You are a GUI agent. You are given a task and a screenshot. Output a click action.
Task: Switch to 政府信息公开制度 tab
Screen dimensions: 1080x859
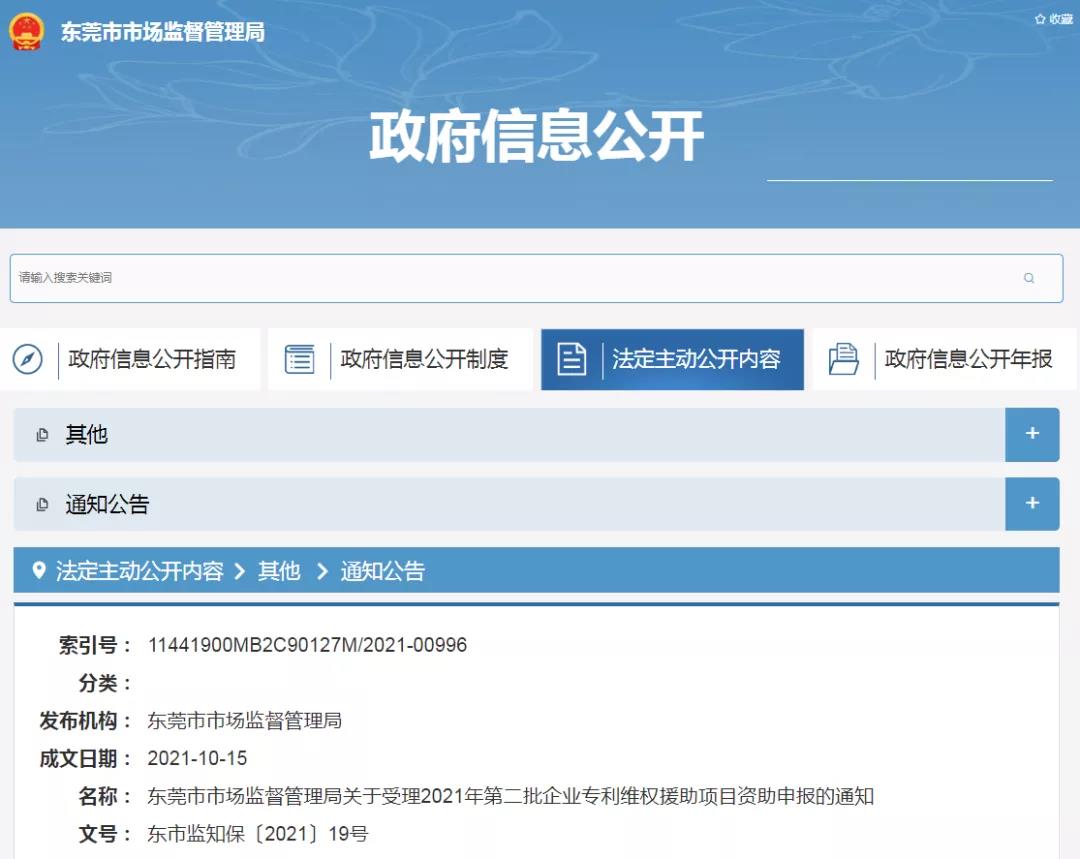(x=424, y=360)
